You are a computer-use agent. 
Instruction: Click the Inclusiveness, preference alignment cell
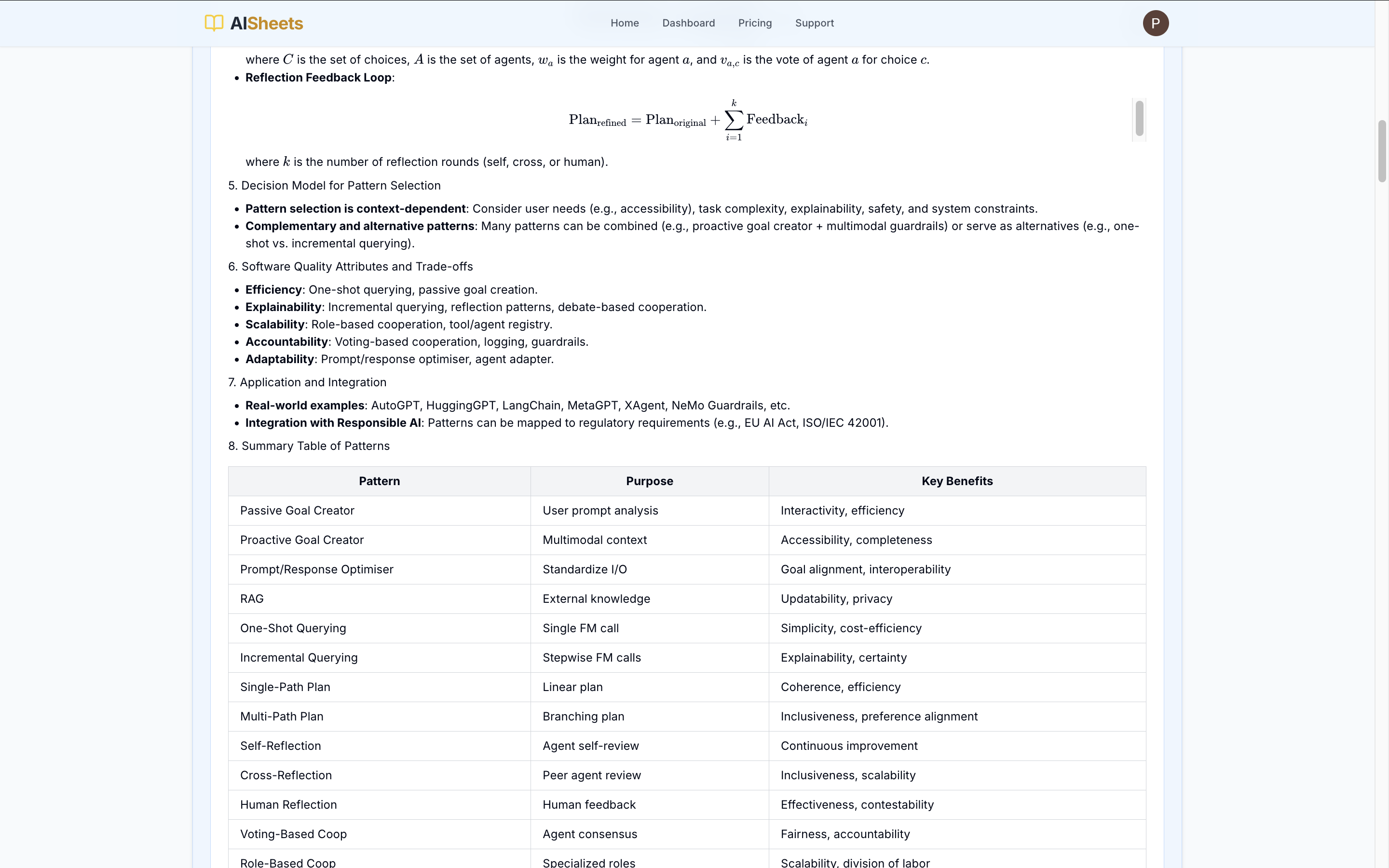pos(957,717)
